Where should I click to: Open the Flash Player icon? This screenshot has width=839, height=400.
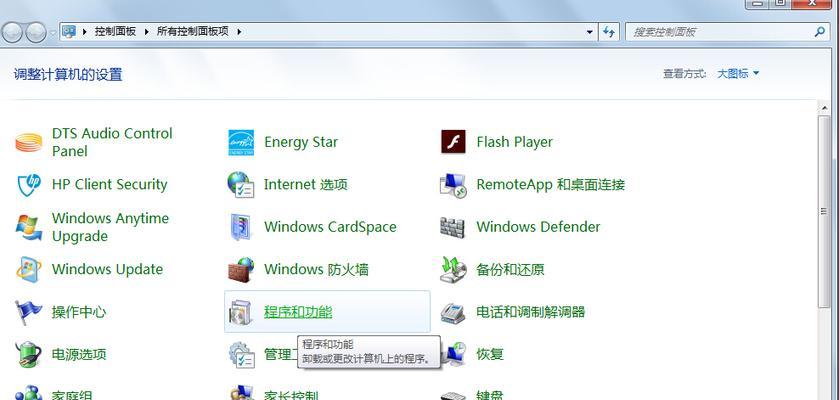tap(453, 142)
